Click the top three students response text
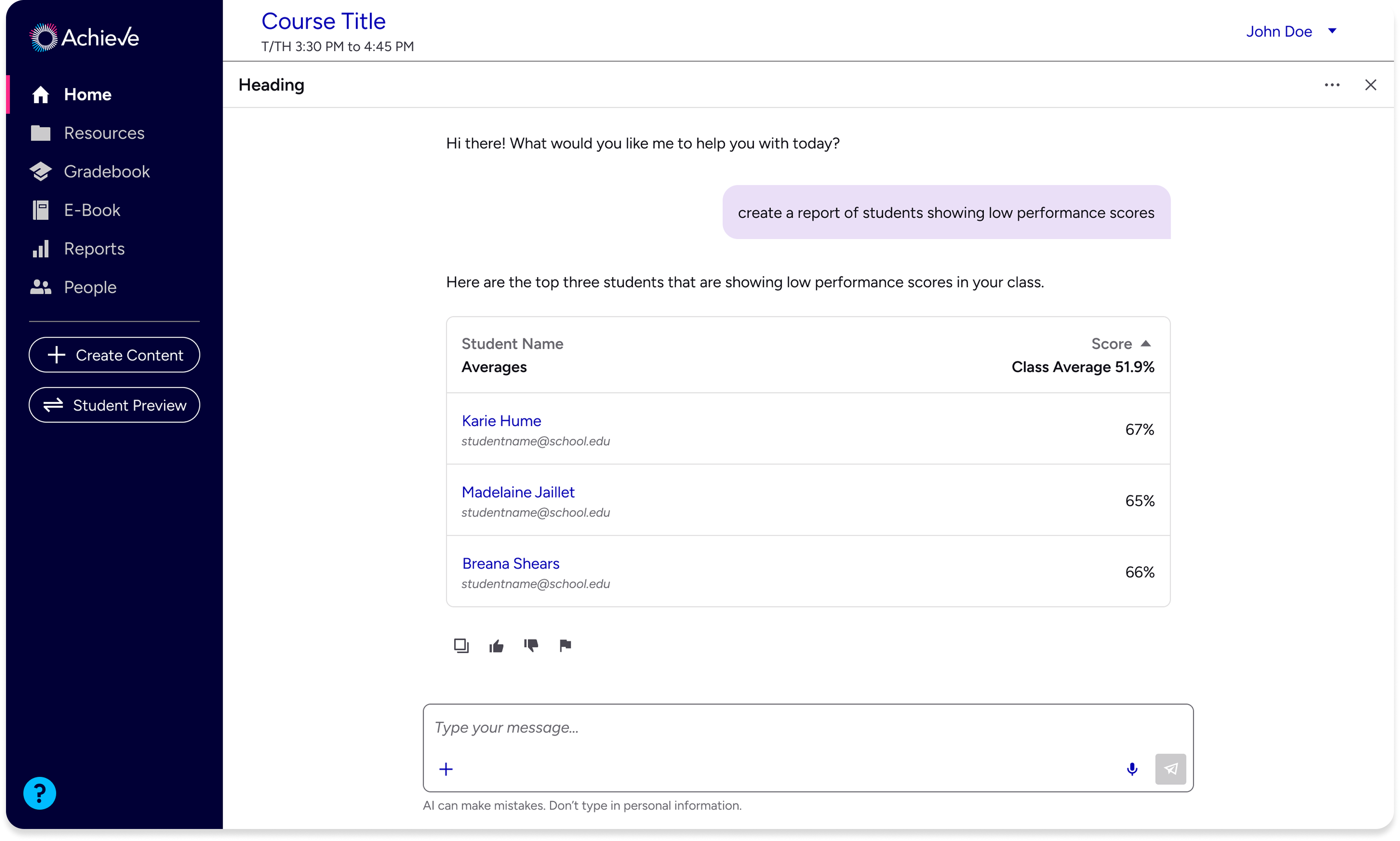Image resolution: width=1400 pixels, height=841 pixels. pyautogui.click(x=745, y=282)
